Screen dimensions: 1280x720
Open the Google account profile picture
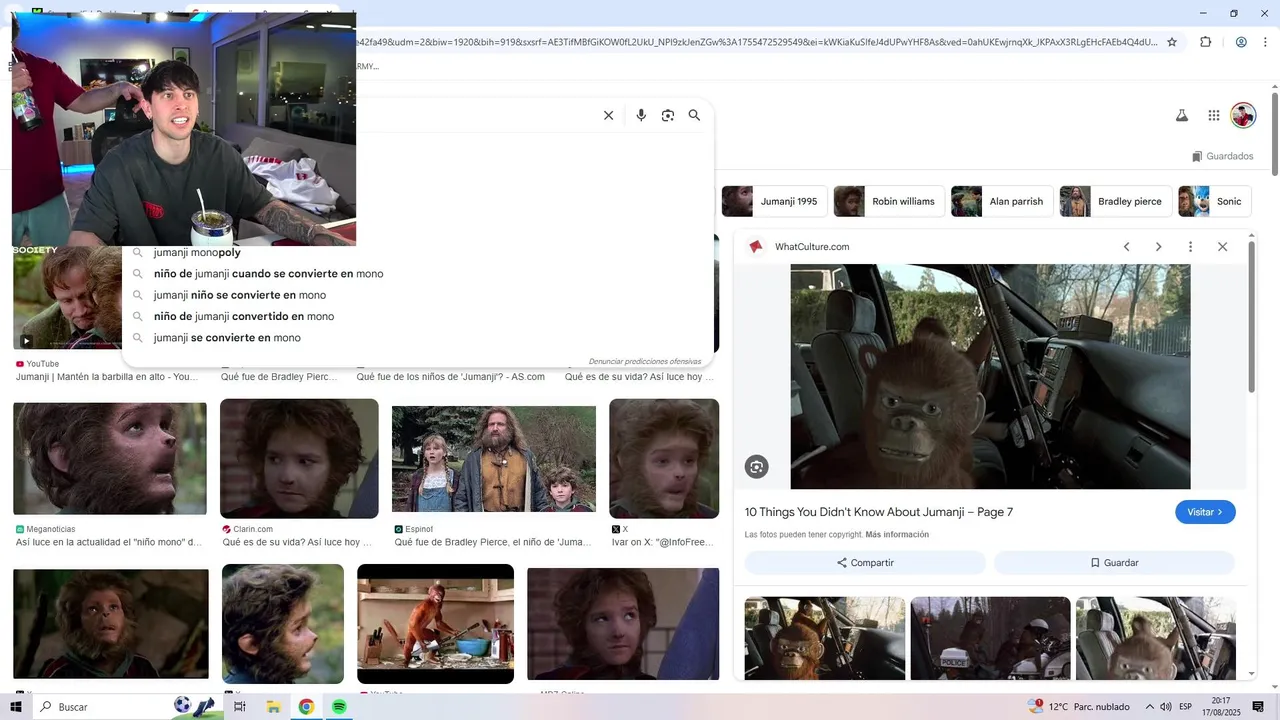click(x=1243, y=115)
